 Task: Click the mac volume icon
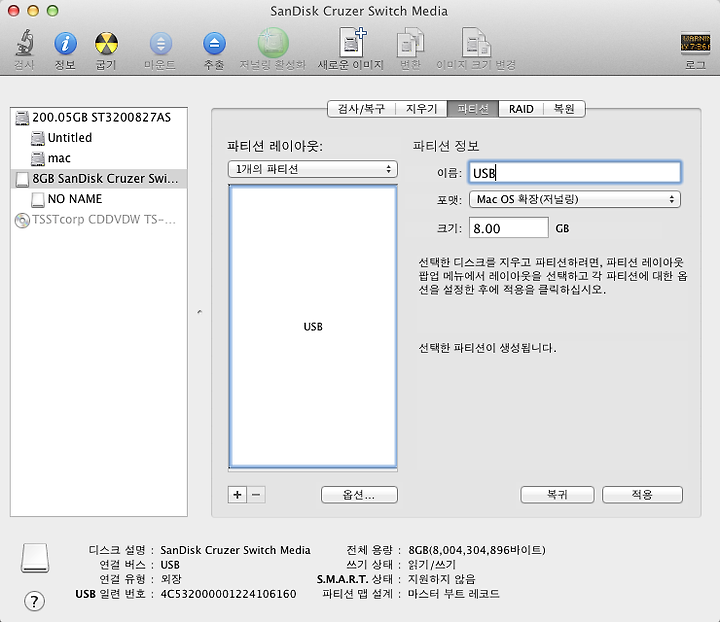click(x=38, y=158)
